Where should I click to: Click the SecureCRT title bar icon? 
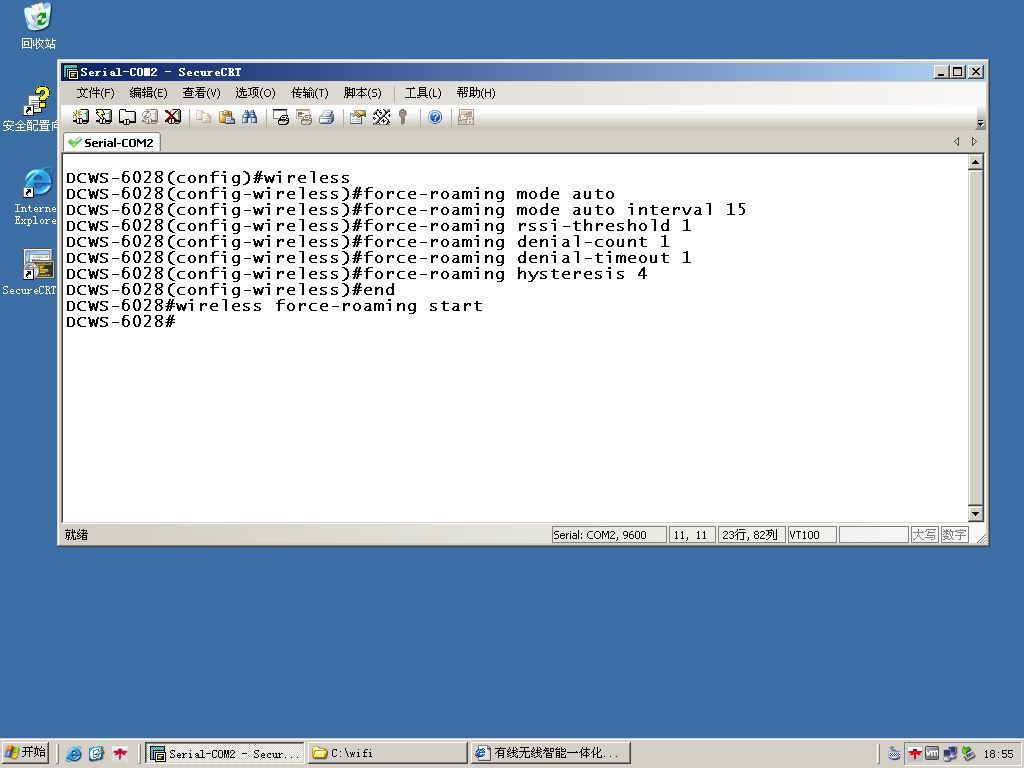(x=71, y=72)
